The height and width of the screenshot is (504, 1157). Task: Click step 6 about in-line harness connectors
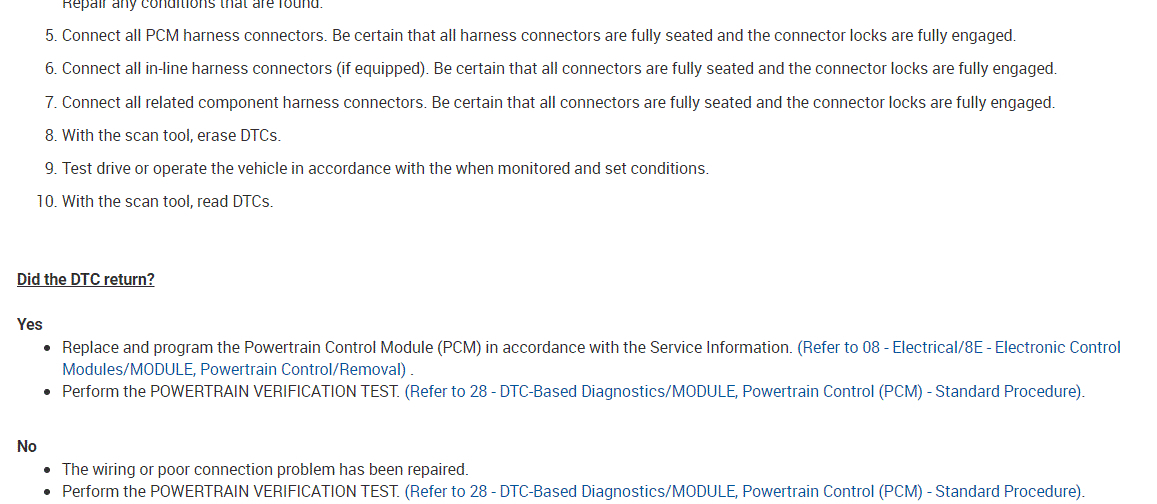(558, 69)
